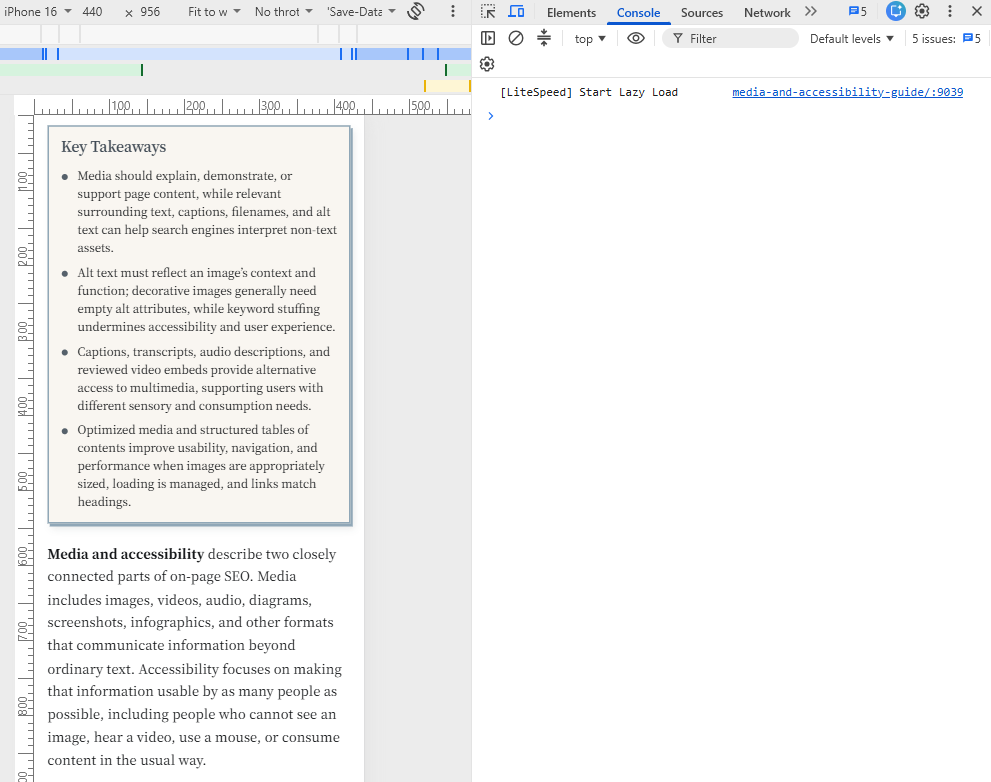Viewport: 991px width, 782px height.
Task: Switch to the Sources tab
Action: tap(702, 12)
